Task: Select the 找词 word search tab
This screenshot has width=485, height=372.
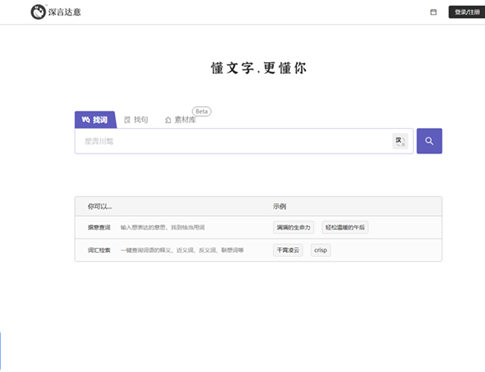Action: tap(95, 120)
